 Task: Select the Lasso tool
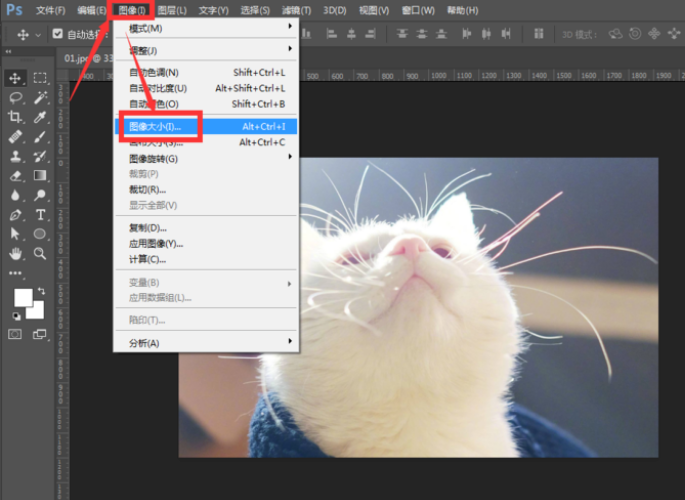16,97
